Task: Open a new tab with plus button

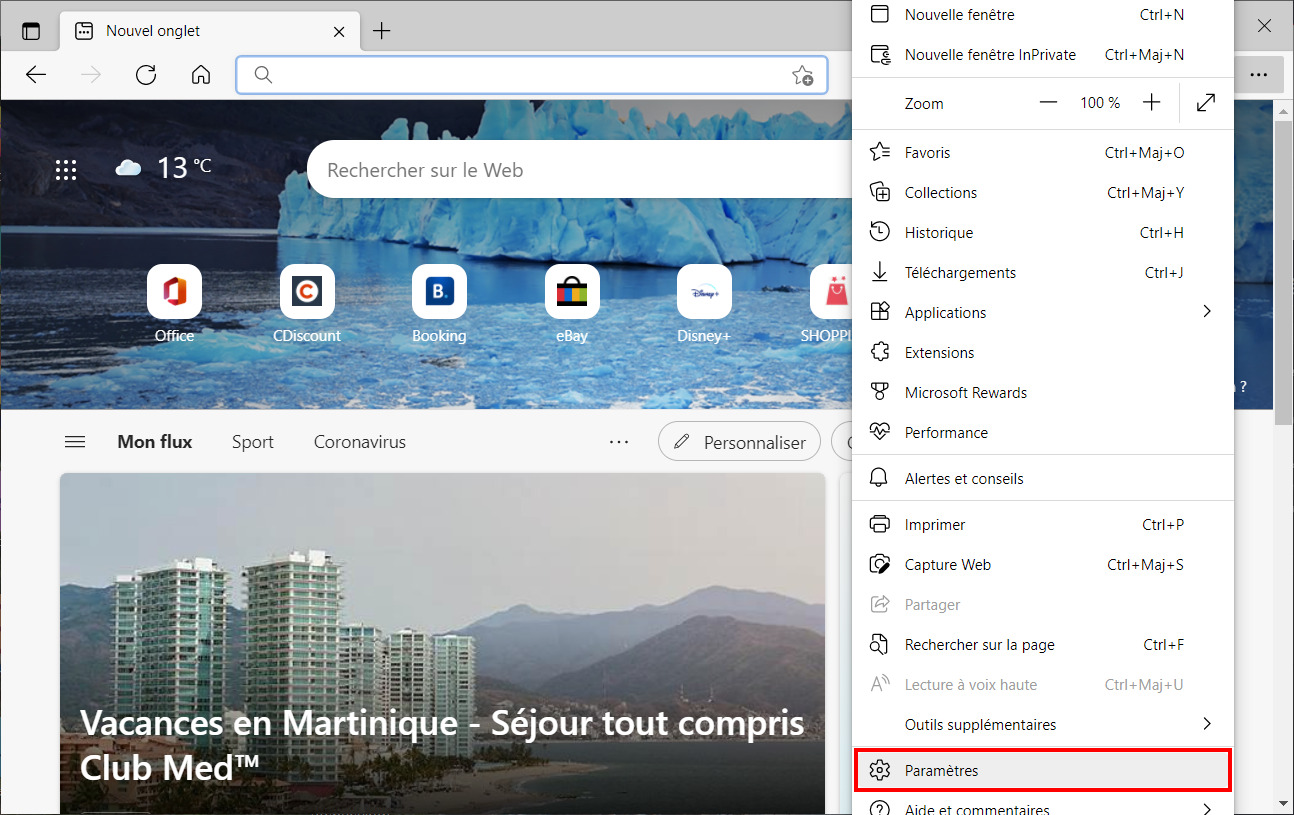Action: tap(381, 31)
